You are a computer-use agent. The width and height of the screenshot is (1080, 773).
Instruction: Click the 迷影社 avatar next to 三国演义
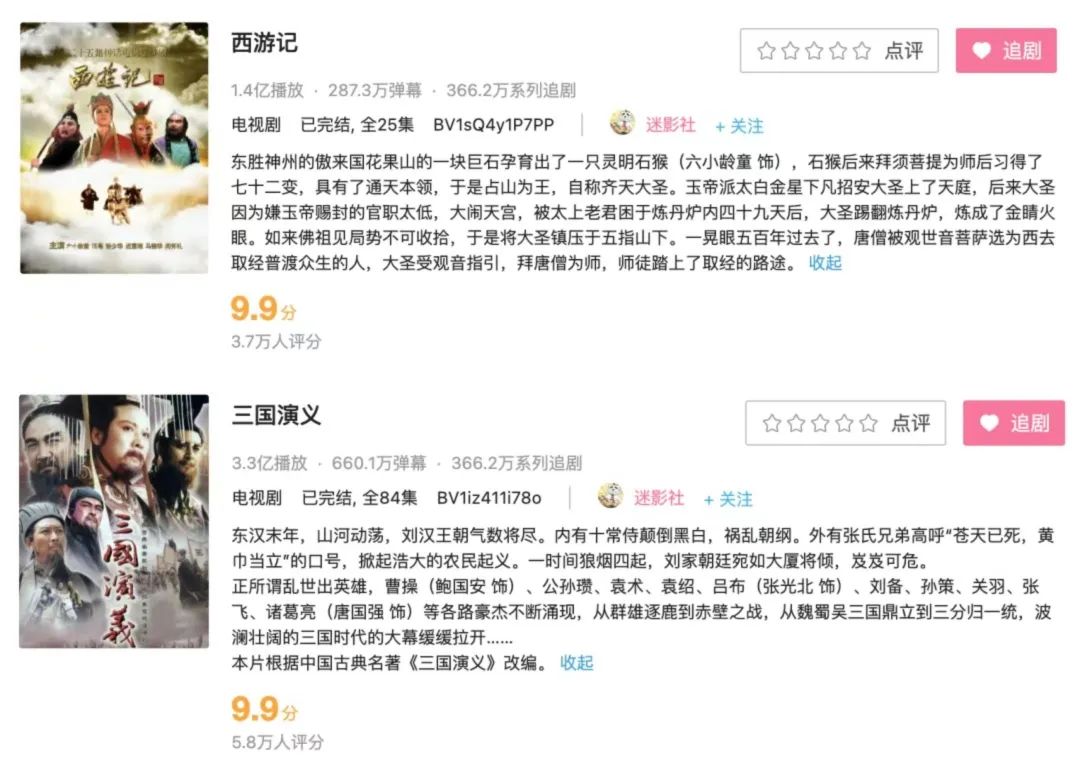point(610,495)
